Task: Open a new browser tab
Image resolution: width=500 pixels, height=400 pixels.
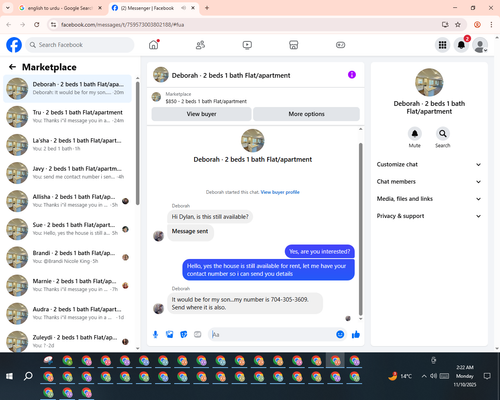Action: pyautogui.click(x=207, y=8)
